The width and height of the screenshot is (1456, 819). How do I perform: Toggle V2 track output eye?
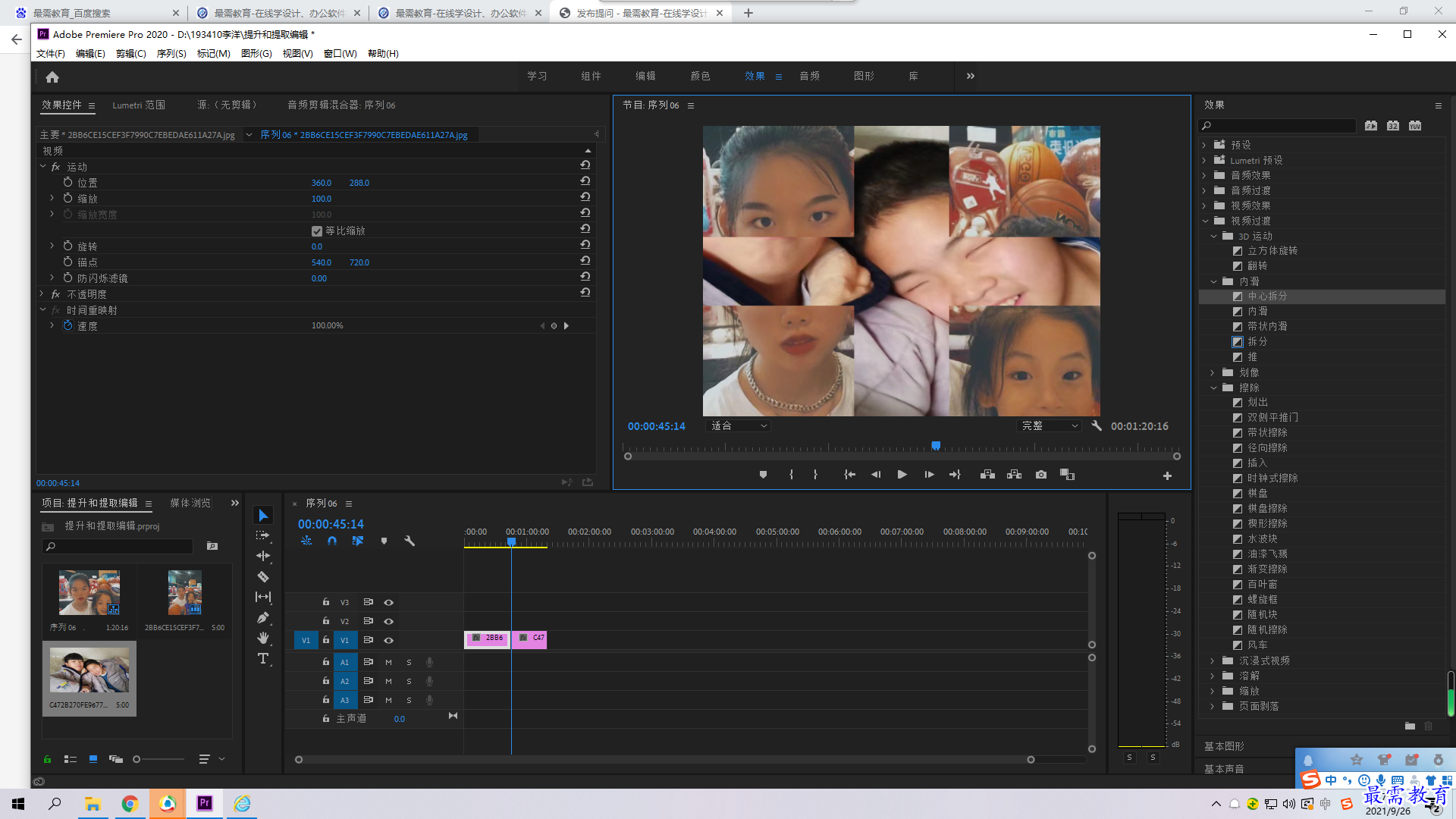[388, 622]
